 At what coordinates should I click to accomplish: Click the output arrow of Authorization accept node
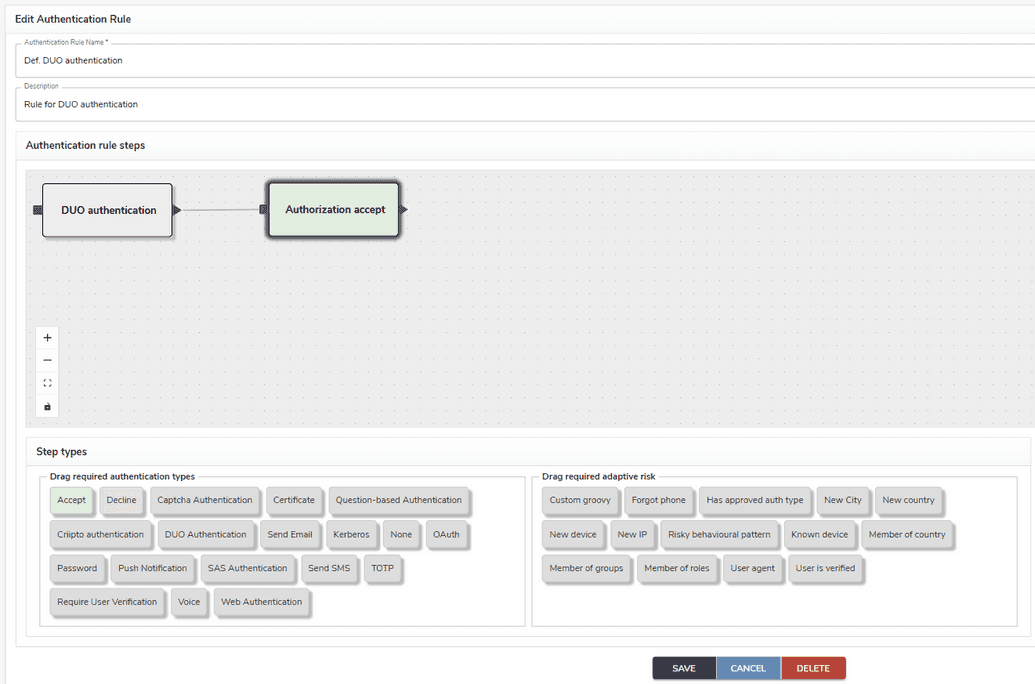[404, 210]
